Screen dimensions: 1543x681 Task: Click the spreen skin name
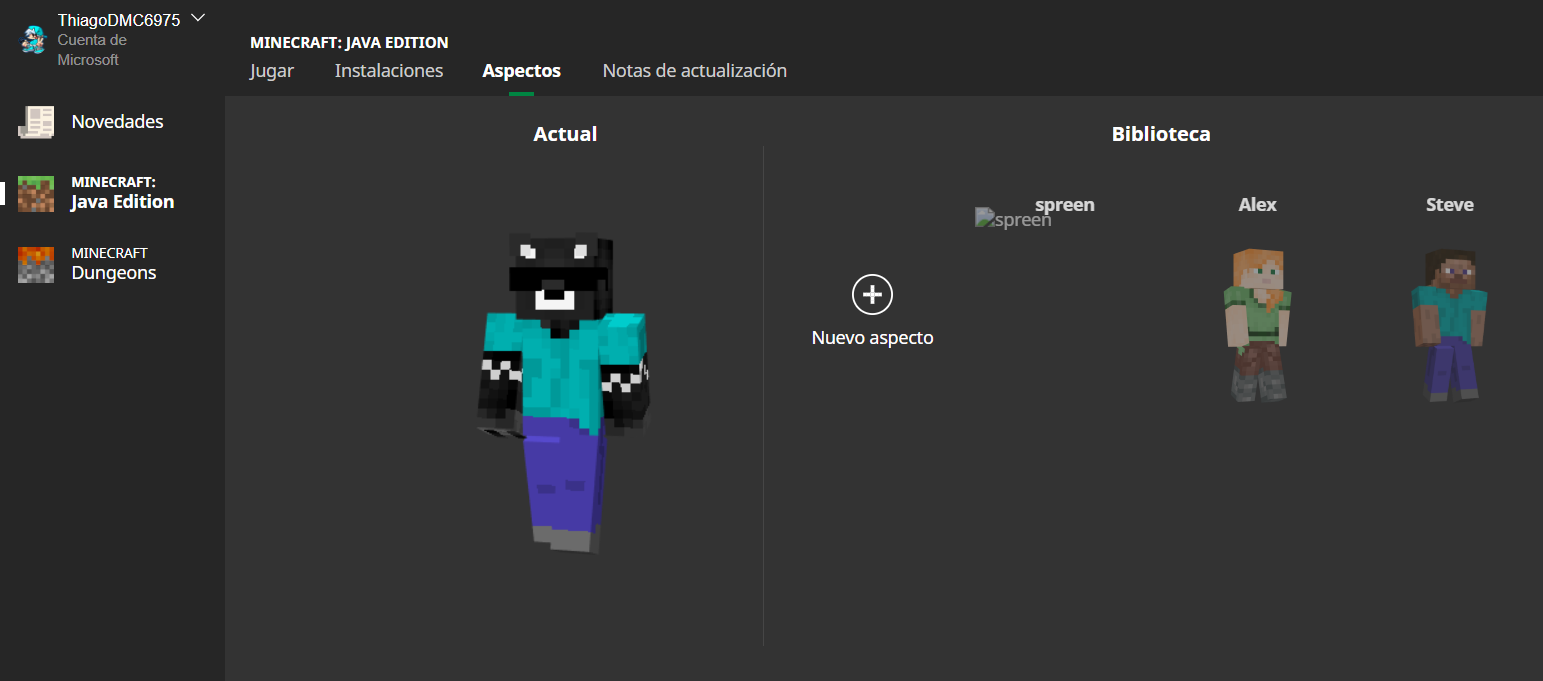[x=1065, y=205]
